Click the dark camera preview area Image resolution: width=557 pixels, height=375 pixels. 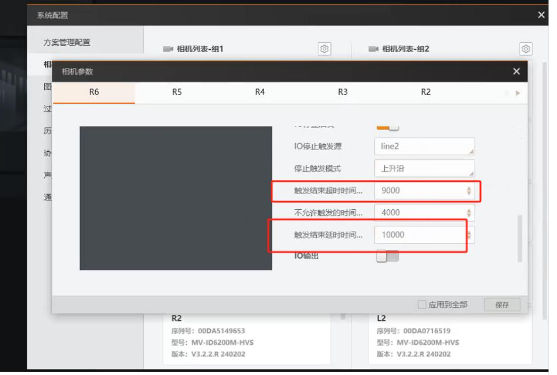click(176, 198)
